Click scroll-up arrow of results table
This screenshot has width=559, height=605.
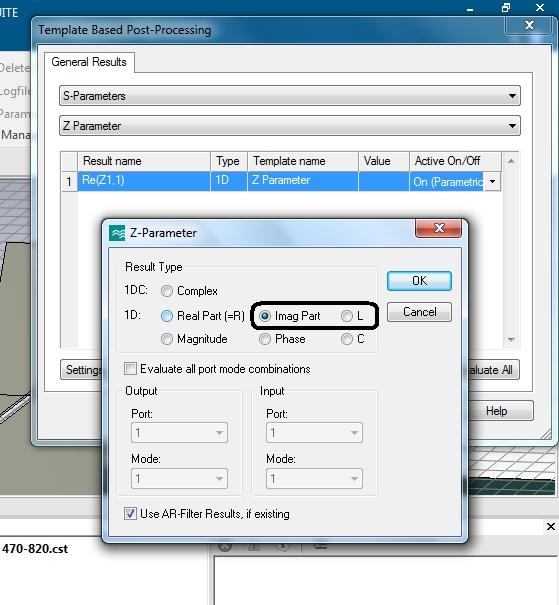511,161
